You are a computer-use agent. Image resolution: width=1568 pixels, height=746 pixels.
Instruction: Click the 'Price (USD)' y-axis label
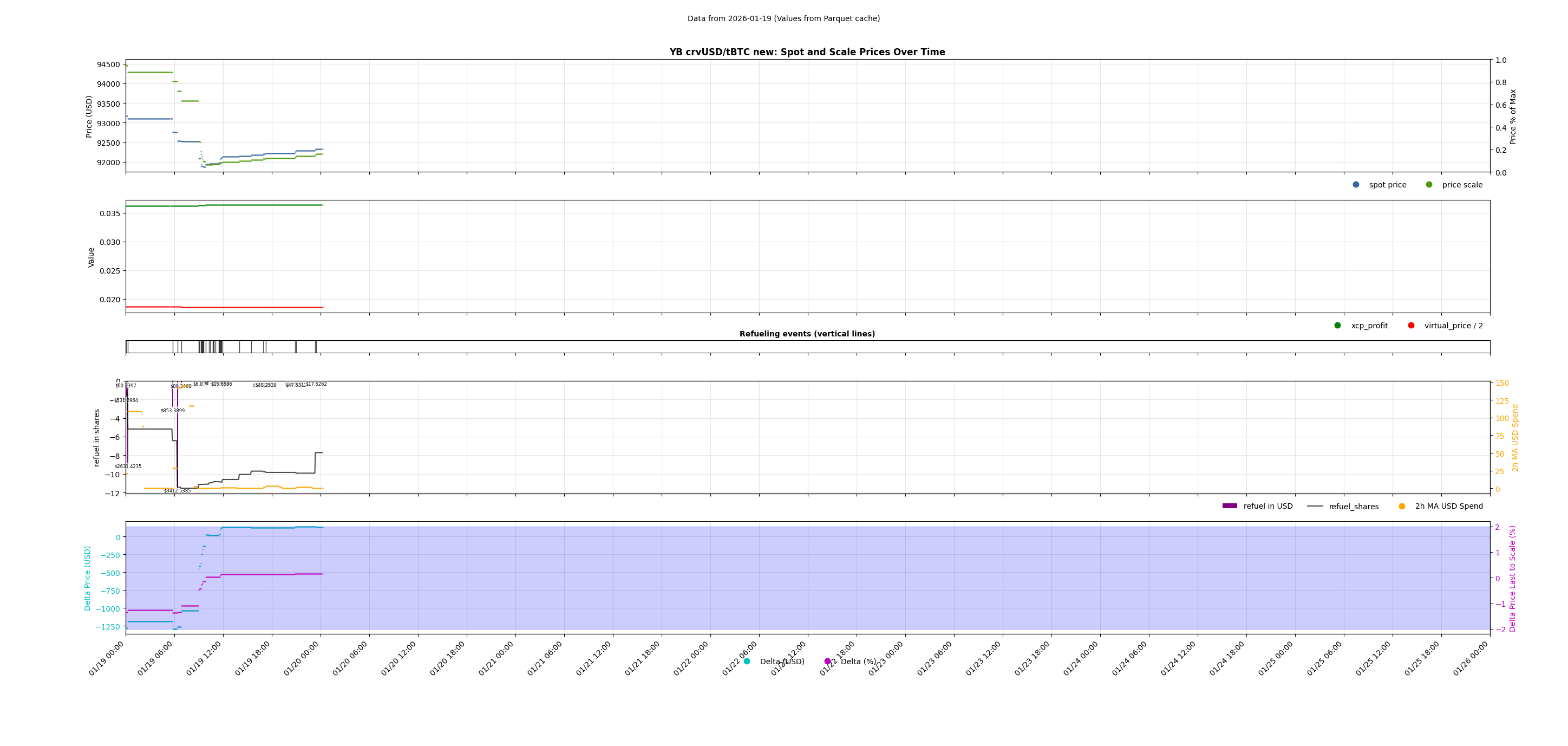click(x=89, y=116)
